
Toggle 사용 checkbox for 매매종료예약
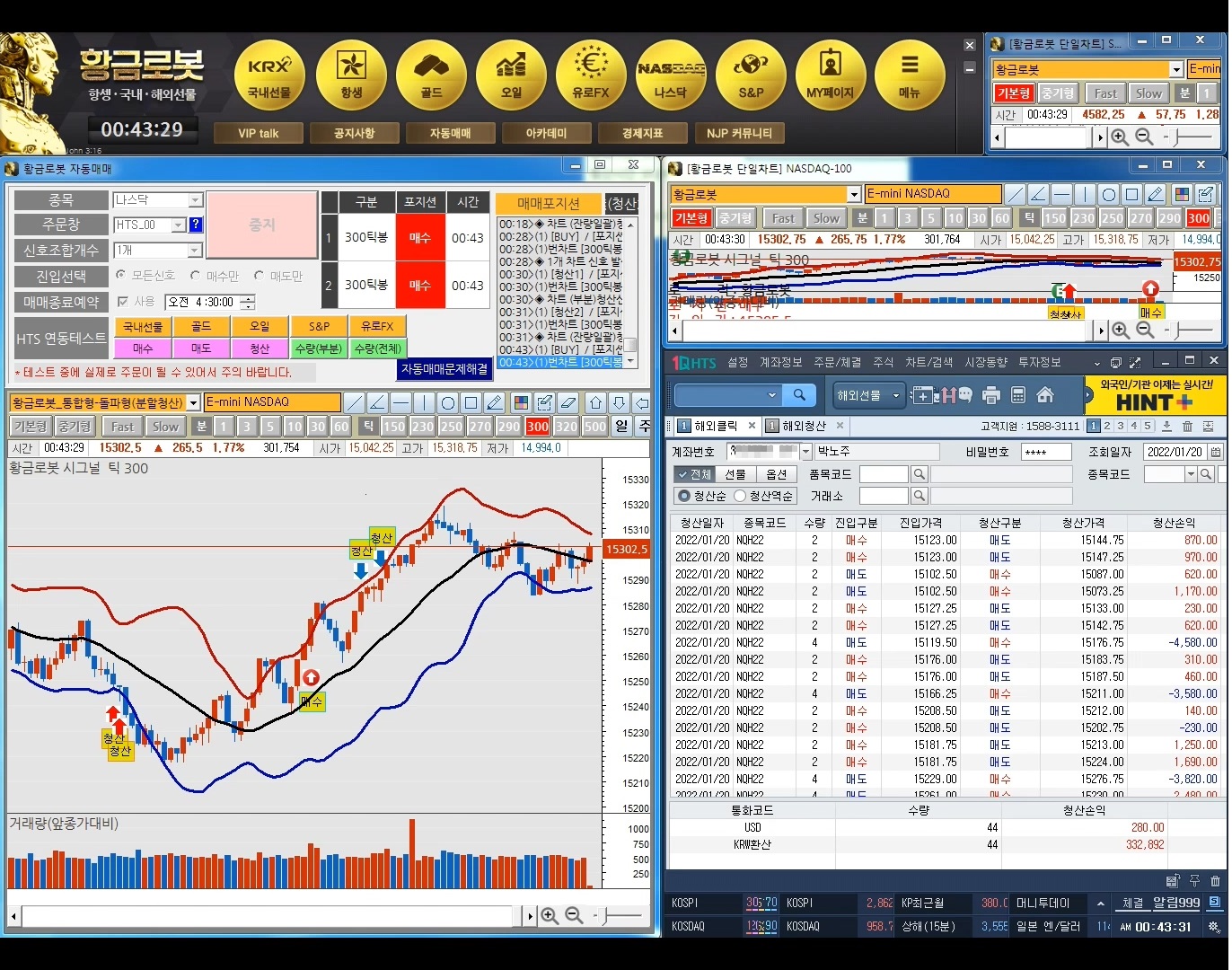pyautogui.click(x=123, y=302)
